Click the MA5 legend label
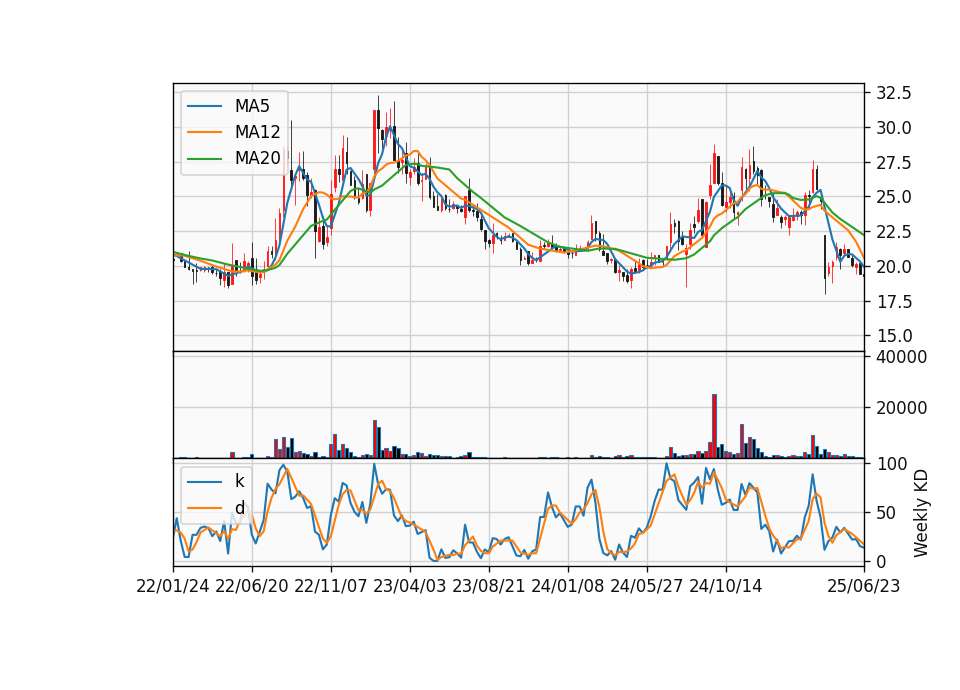 tap(252, 106)
